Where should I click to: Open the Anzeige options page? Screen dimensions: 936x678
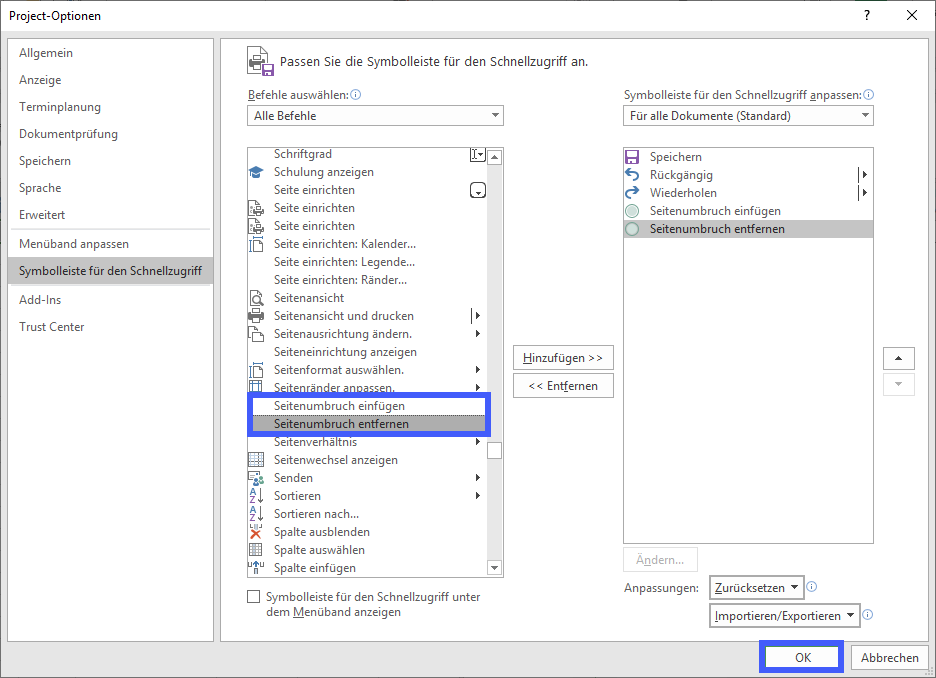point(110,79)
